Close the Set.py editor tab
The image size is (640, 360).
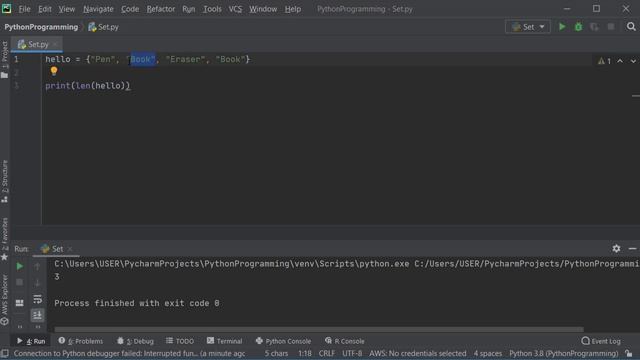[x=56, y=44]
